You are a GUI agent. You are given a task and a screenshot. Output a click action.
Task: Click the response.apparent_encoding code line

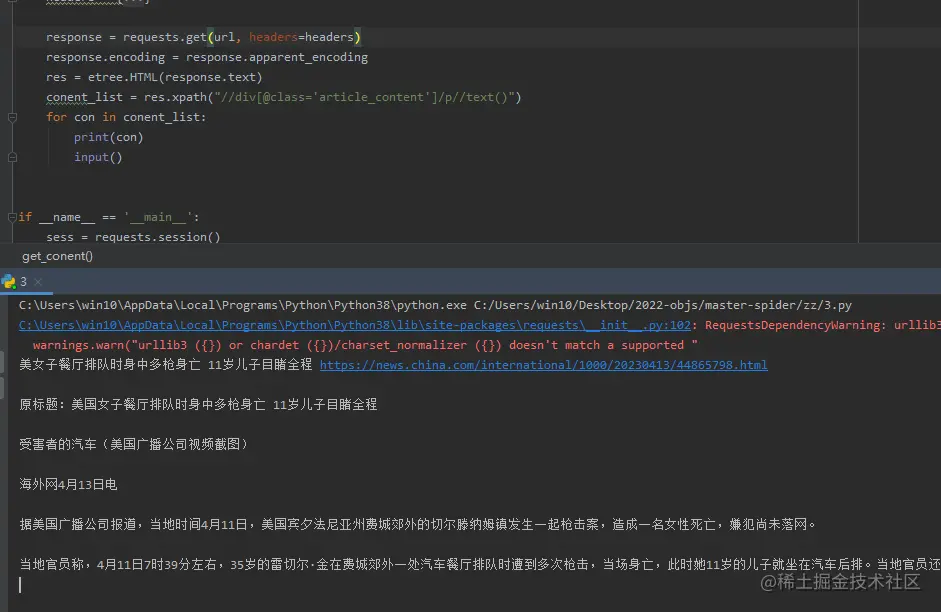click(x=207, y=57)
